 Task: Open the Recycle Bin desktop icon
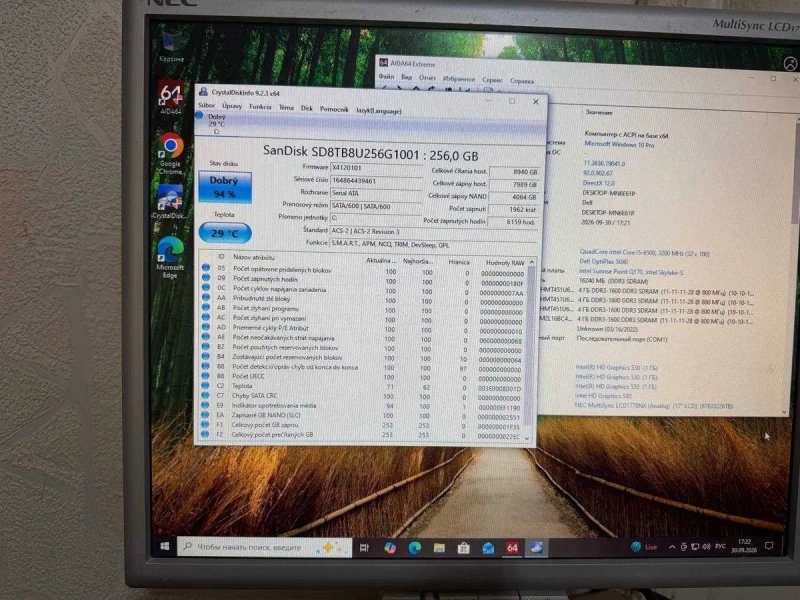coord(171,46)
